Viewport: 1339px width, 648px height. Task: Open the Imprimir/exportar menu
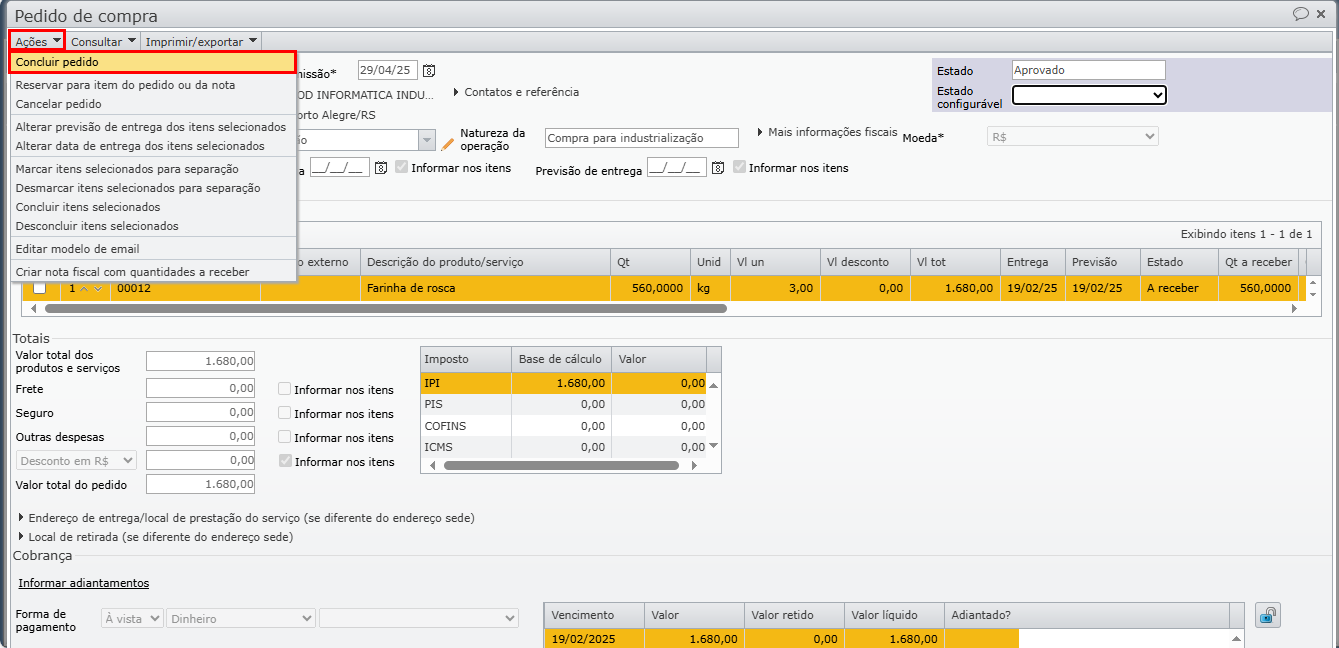point(201,42)
